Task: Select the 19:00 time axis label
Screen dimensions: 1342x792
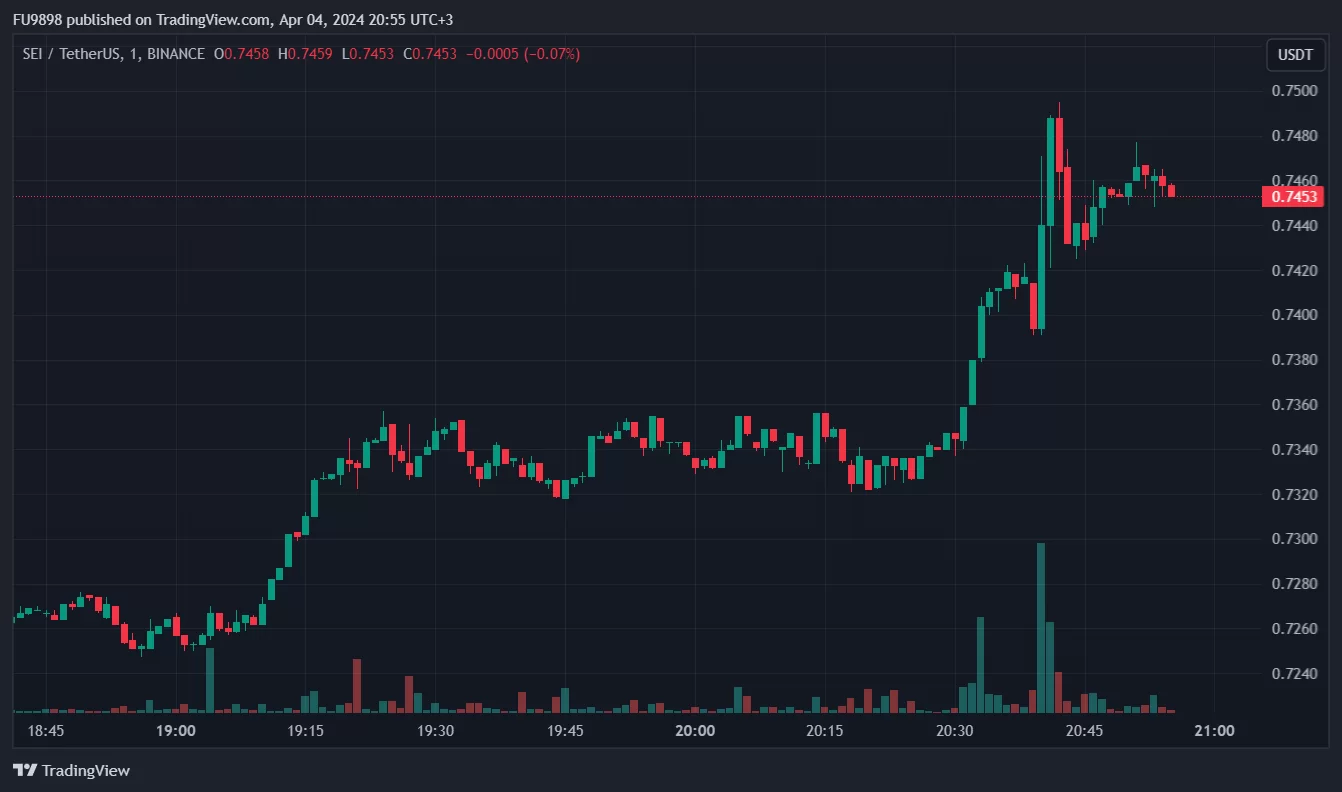Action: pyautogui.click(x=176, y=731)
